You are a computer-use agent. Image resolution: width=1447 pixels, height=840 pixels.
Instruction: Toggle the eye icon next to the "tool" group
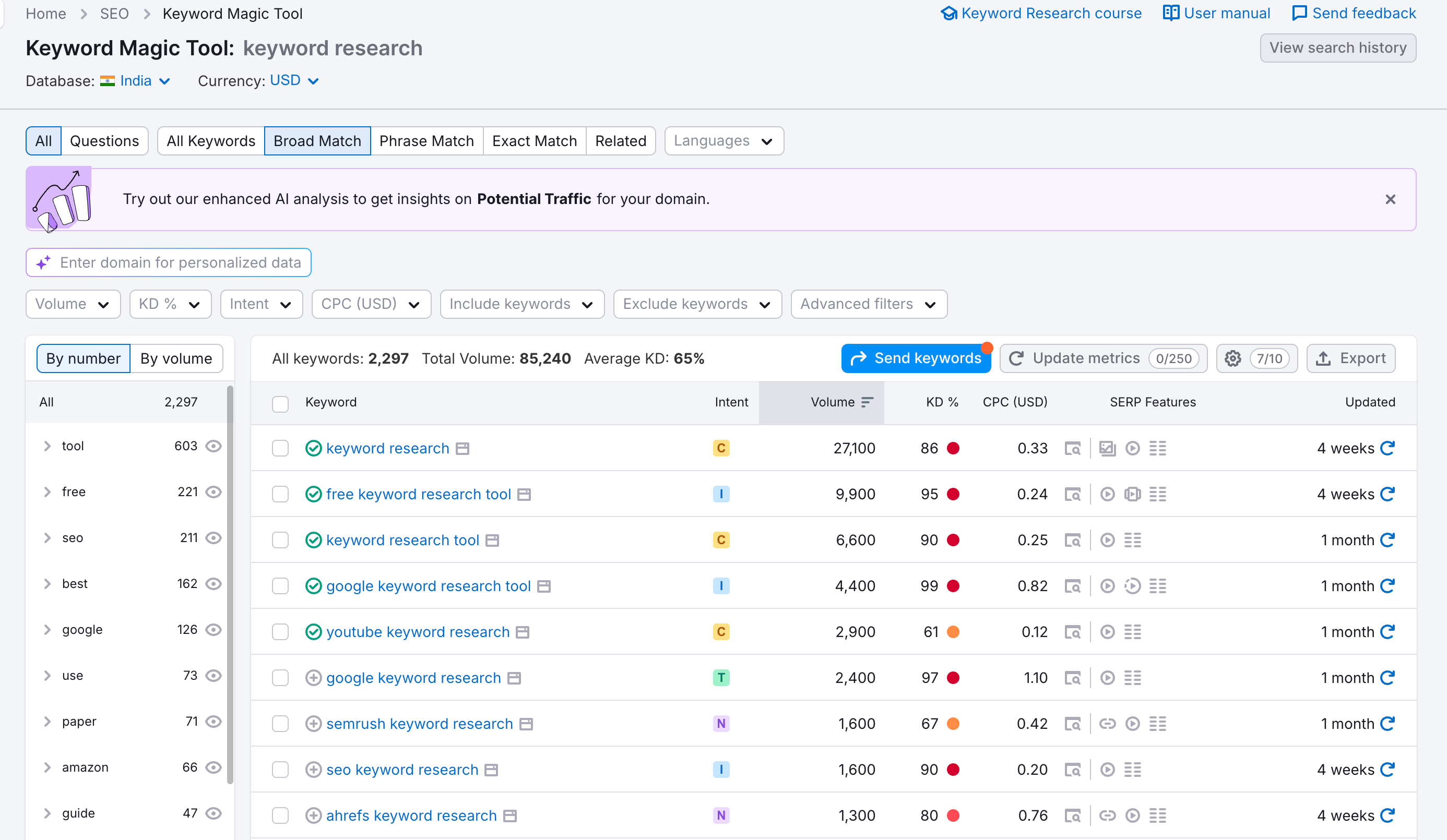(x=213, y=446)
